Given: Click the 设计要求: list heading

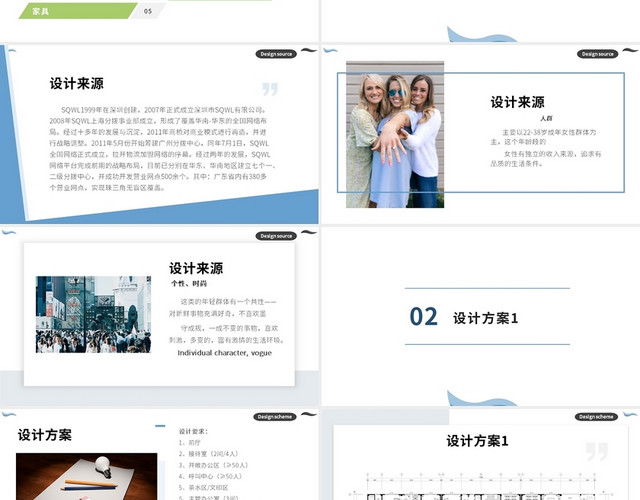Looking at the screenshot, I should click(x=193, y=431).
